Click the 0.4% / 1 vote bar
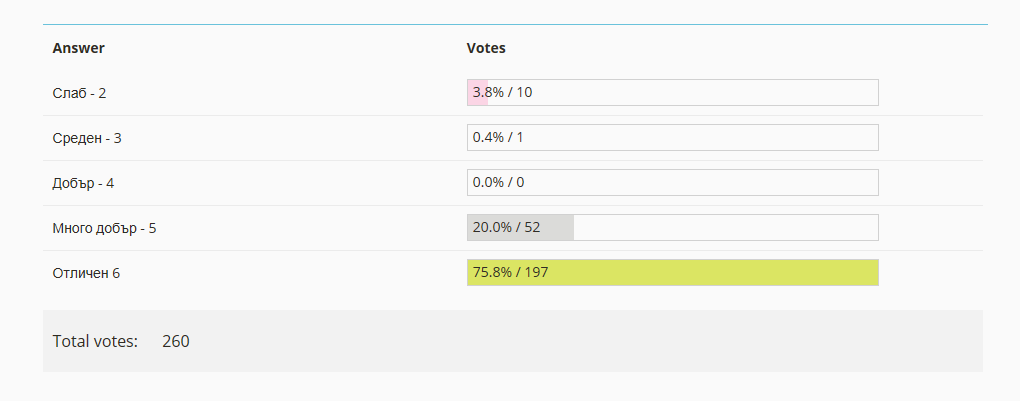This screenshot has width=1020, height=401. [673, 137]
